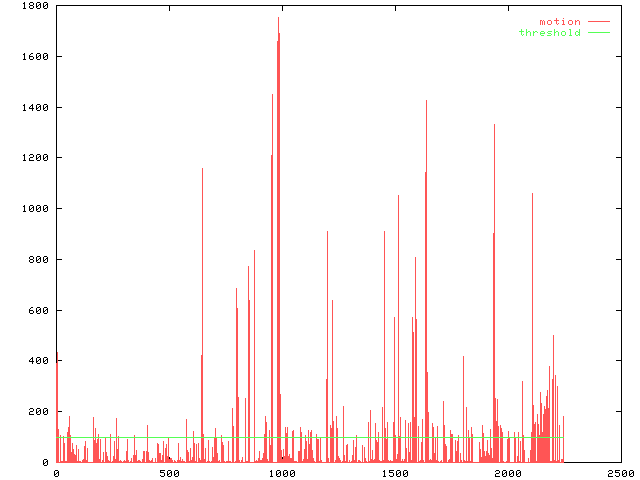
Task: Click the "threshold" legend label
Action: [549, 33]
